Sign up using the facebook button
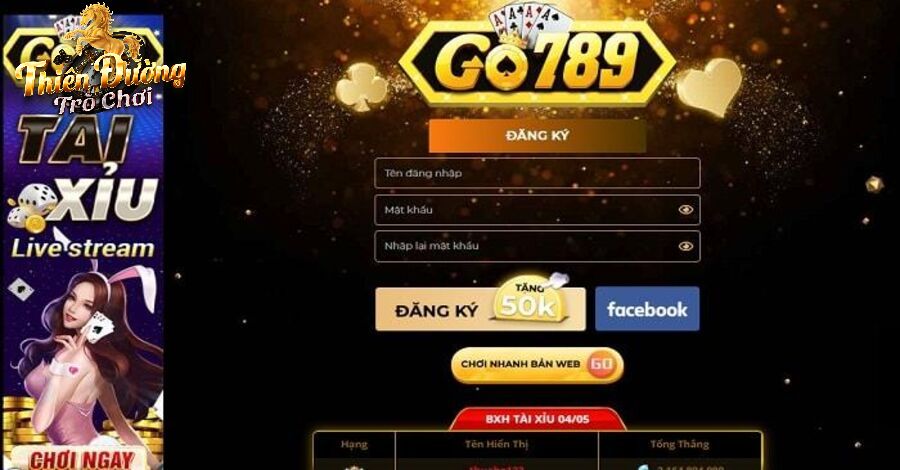Screen dimensions: 900x470 (647, 309)
